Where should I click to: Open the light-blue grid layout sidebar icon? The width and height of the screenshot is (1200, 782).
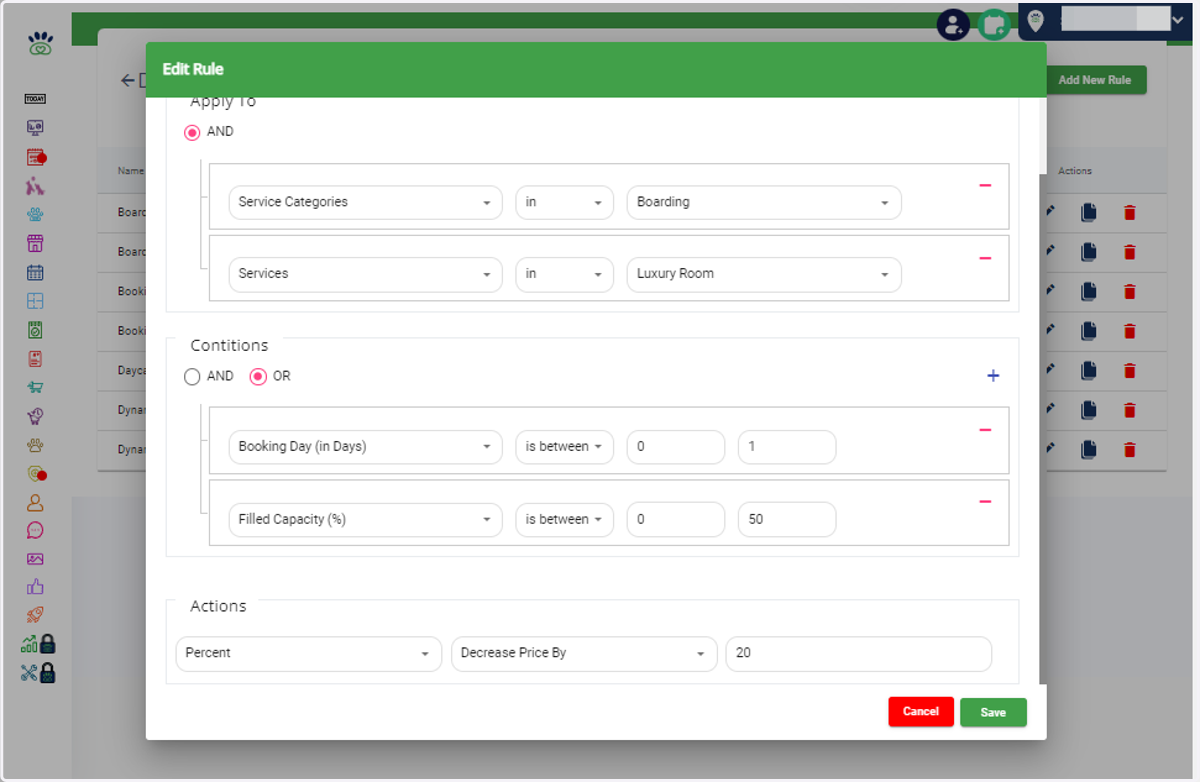35,301
